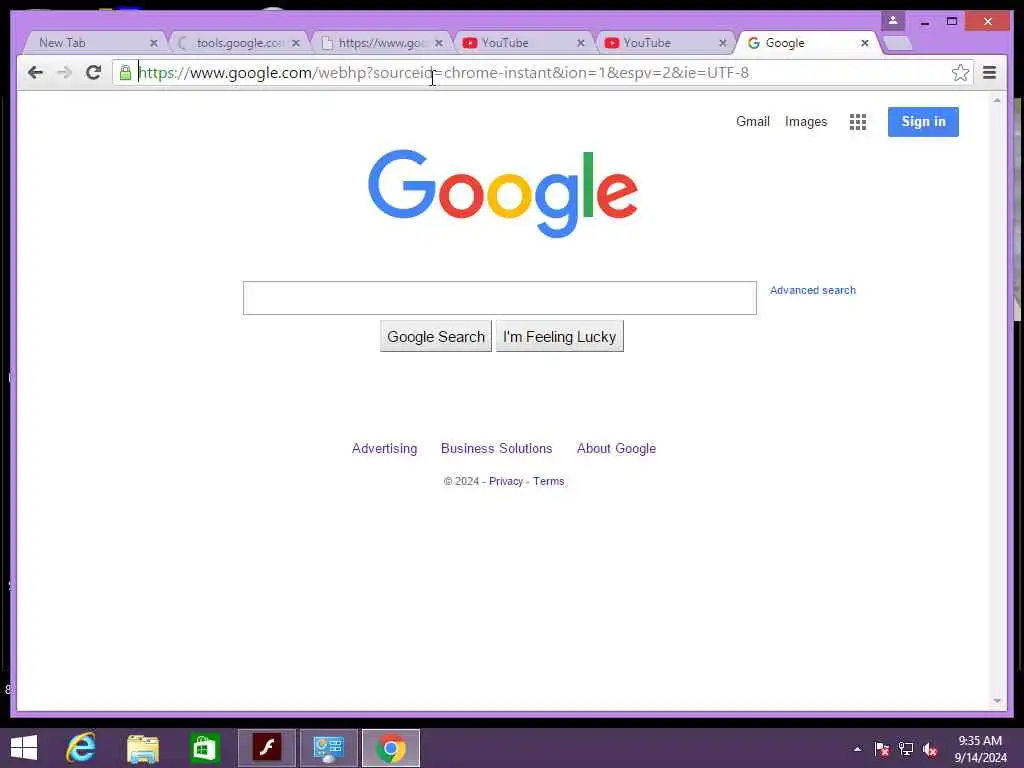Bookmark this page with the star icon
Viewport: 1024px width, 768px height.
(960, 72)
